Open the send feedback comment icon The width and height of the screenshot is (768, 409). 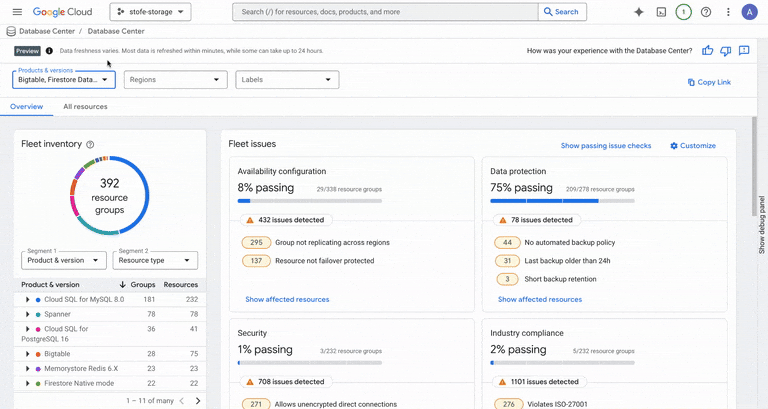pyautogui.click(x=744, y=51)
